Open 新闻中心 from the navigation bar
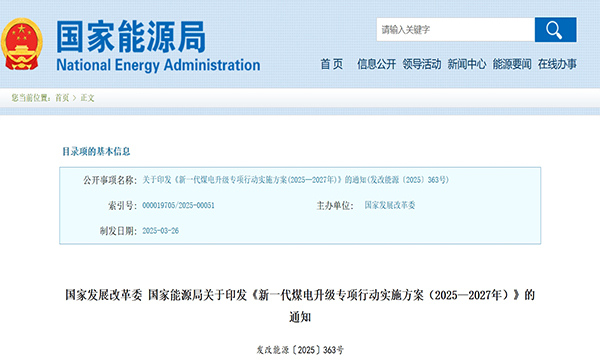 [x=466, y=64]
